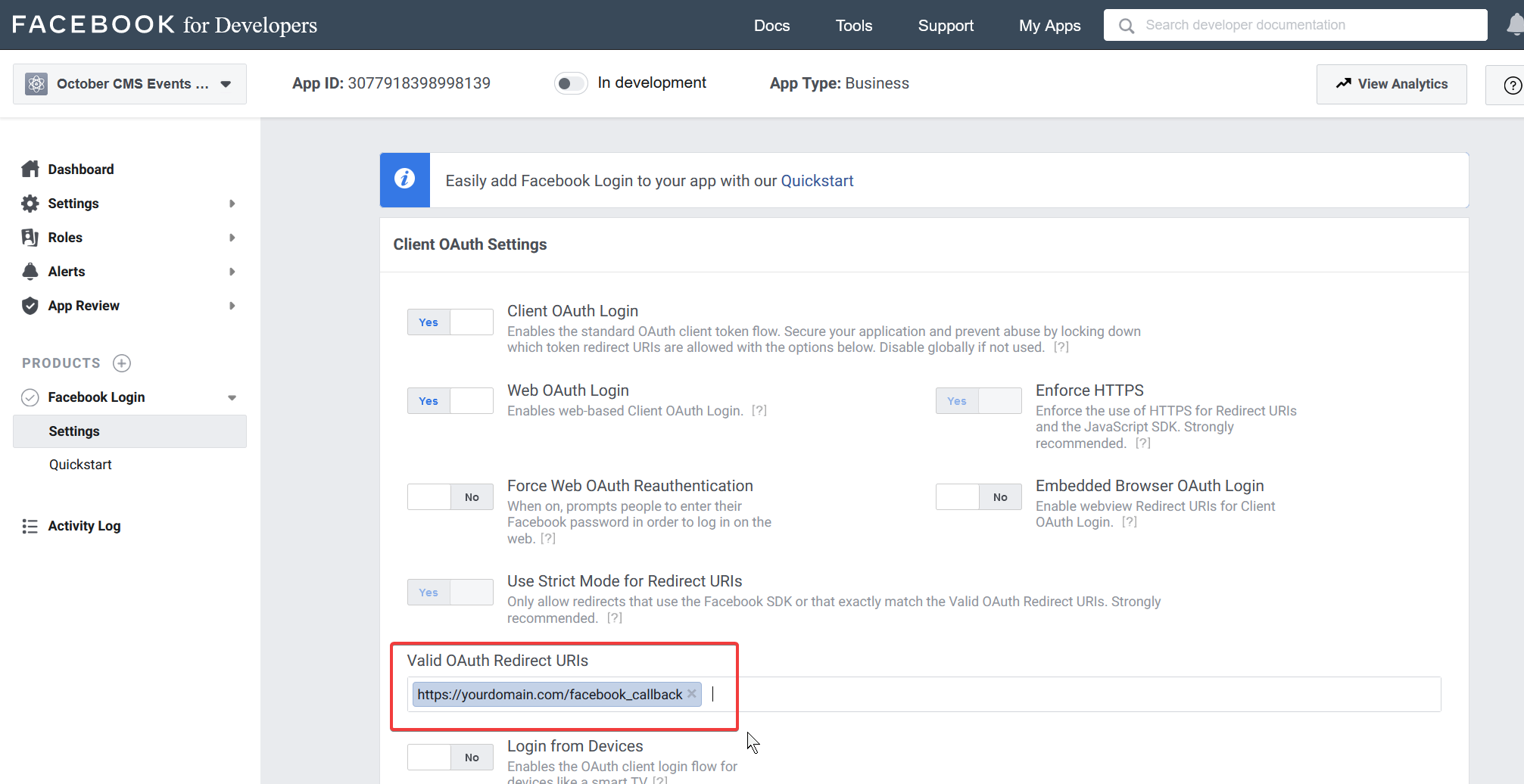This screenshot has height=784, width=1524.
Task: Select Quickstart under Facebook Login
Action: [x=80, y=465]
